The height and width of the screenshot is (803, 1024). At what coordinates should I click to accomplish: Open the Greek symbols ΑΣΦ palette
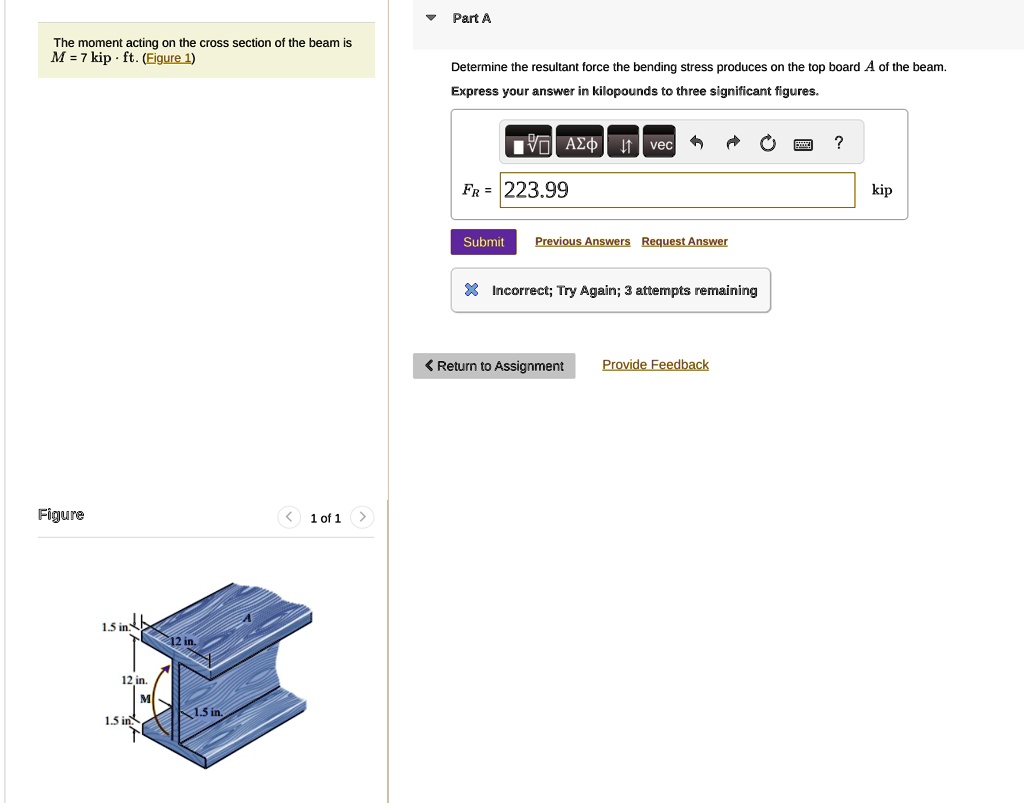coord(579,142)
